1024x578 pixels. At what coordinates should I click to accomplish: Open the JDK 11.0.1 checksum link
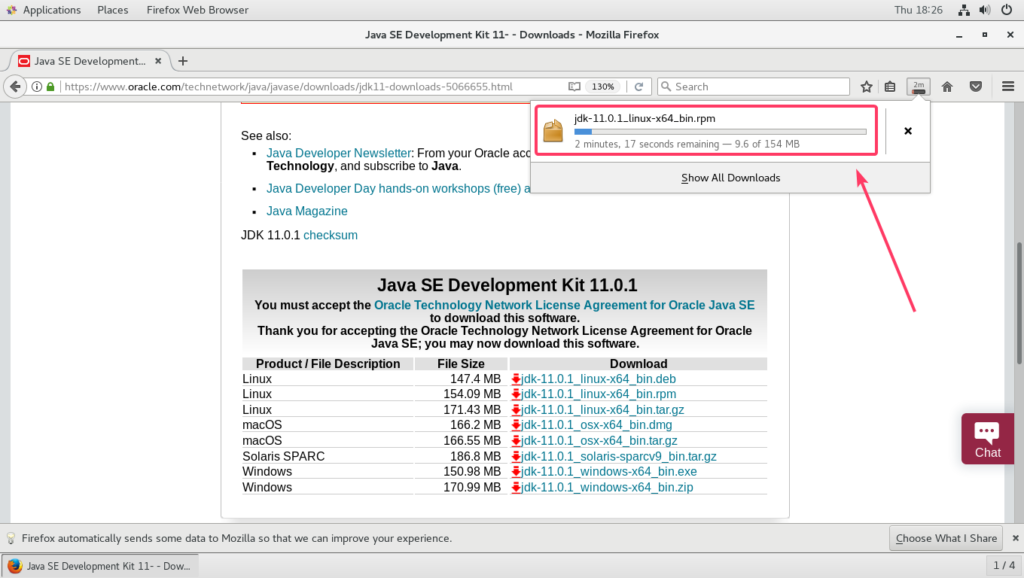pyautogui.click(x=330, y=235)
